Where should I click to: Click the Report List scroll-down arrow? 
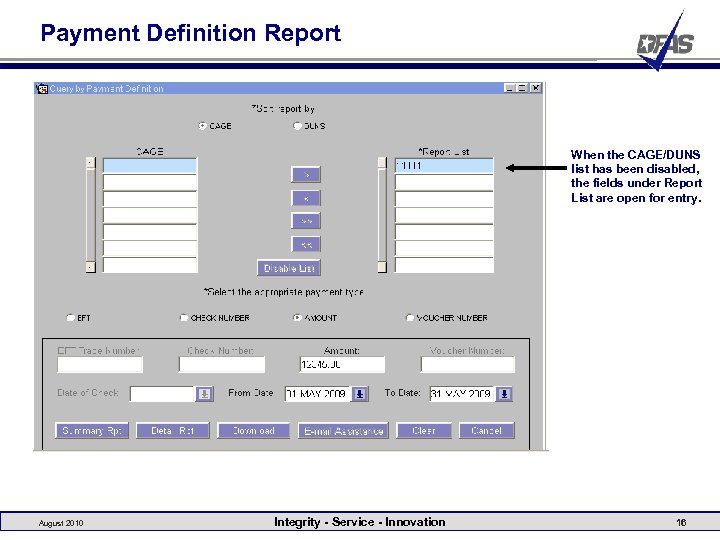point(382,267)
